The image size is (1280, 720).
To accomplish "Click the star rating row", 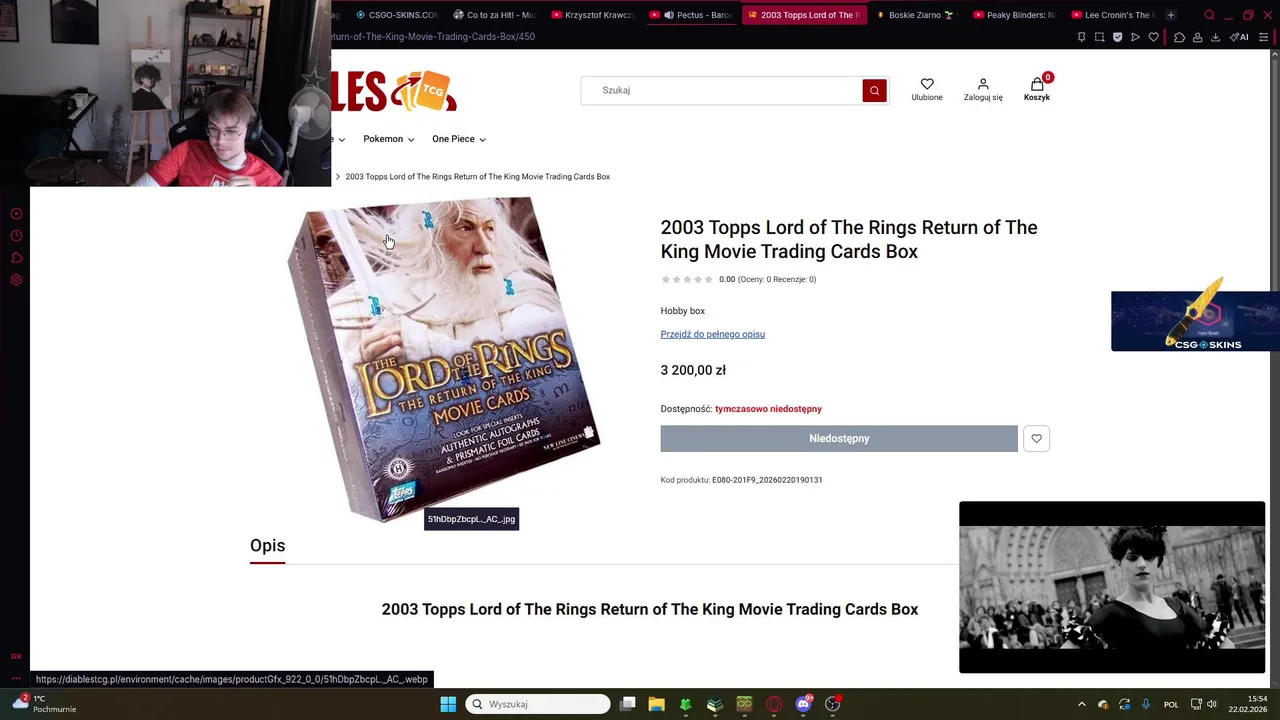I will [687, 279].
